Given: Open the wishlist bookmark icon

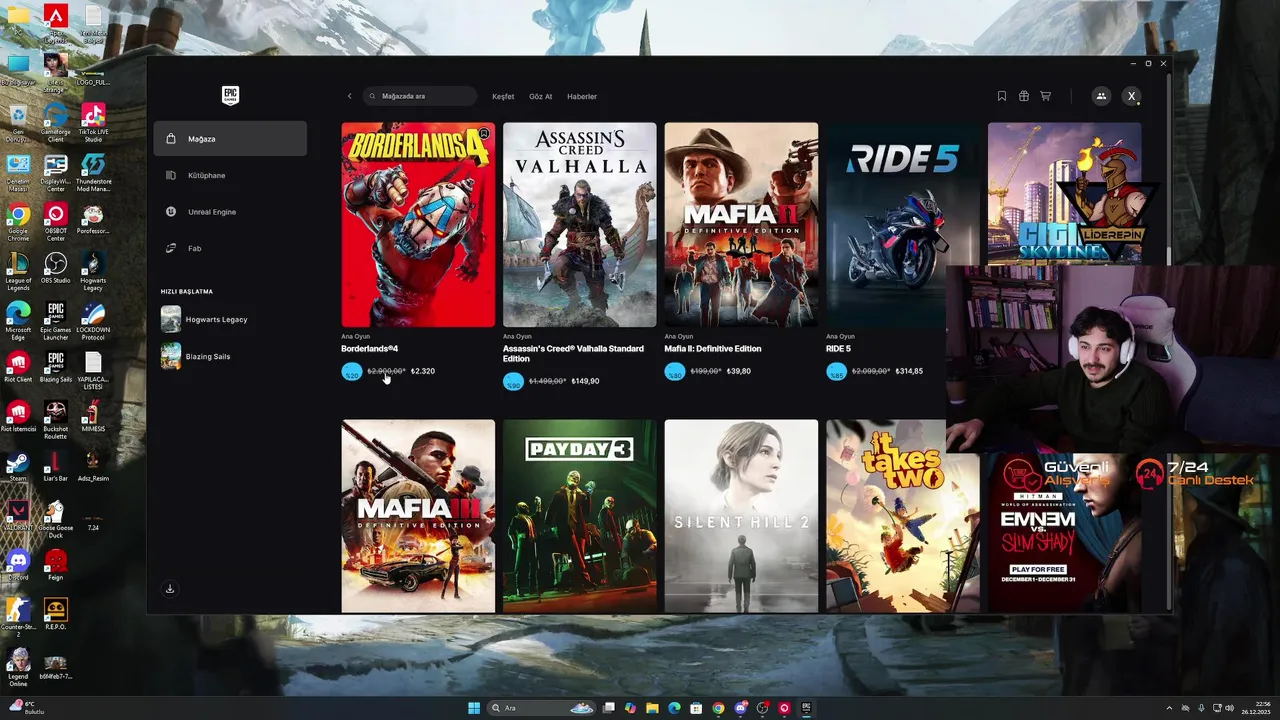Looking at the screenshot, I should click(1002, 96).
